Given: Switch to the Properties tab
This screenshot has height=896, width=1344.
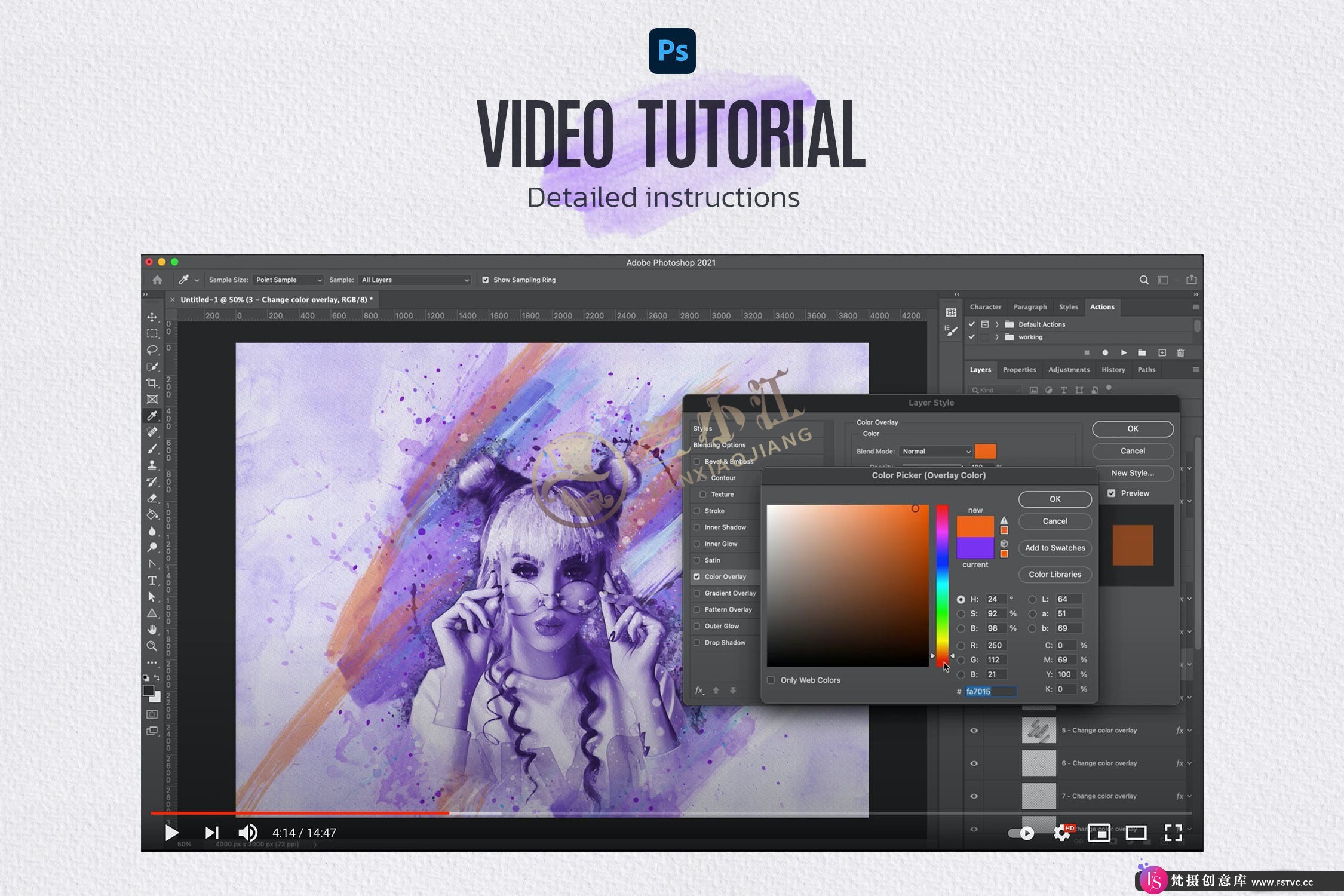Looking at the screenshot, I should (1019, 370).
